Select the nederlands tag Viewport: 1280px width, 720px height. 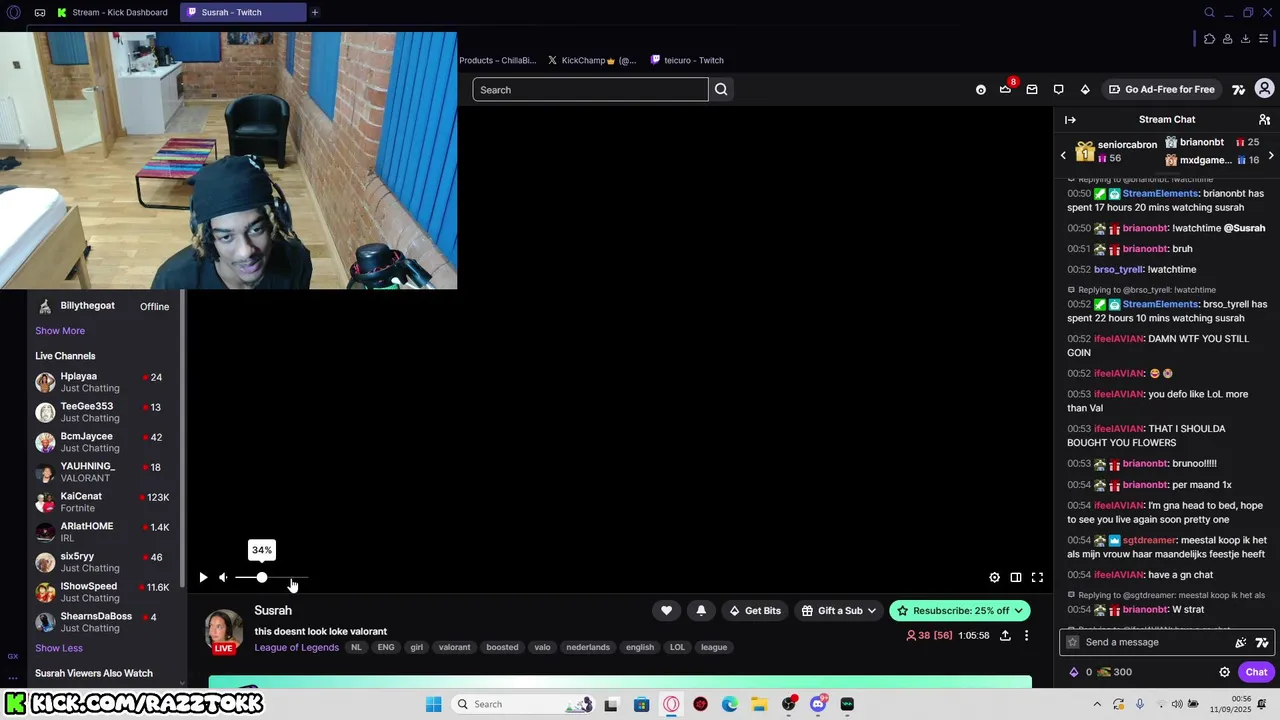(588, 647)
